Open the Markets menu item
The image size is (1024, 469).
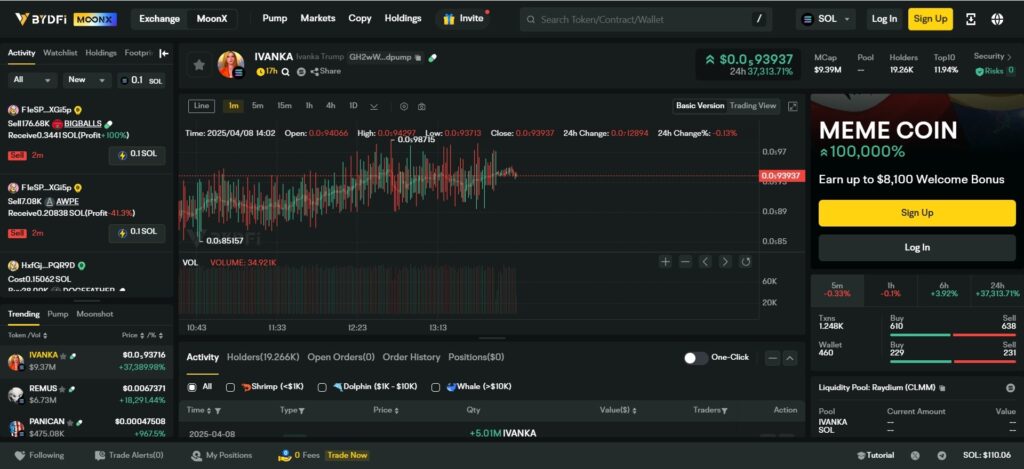pos(317,18)
